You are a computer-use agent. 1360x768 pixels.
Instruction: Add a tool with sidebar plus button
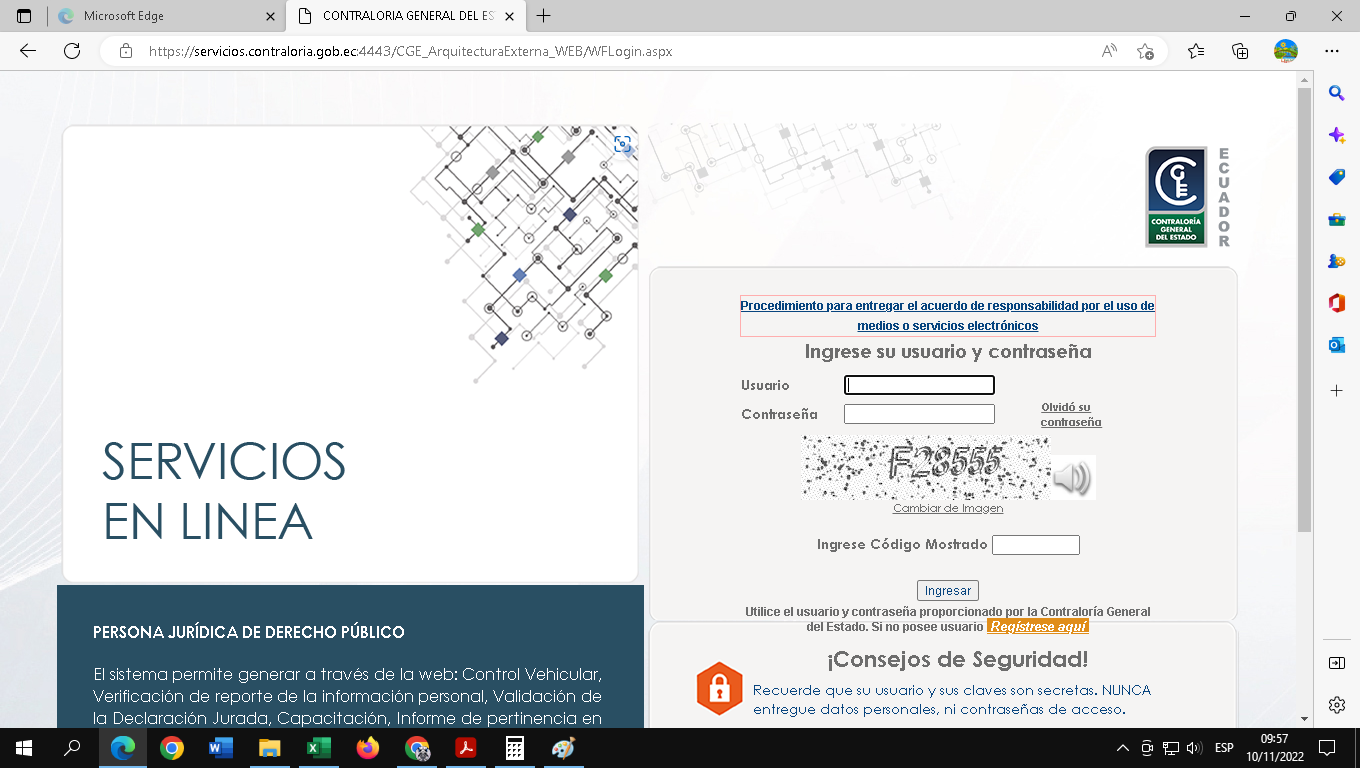pos(1336,390)
